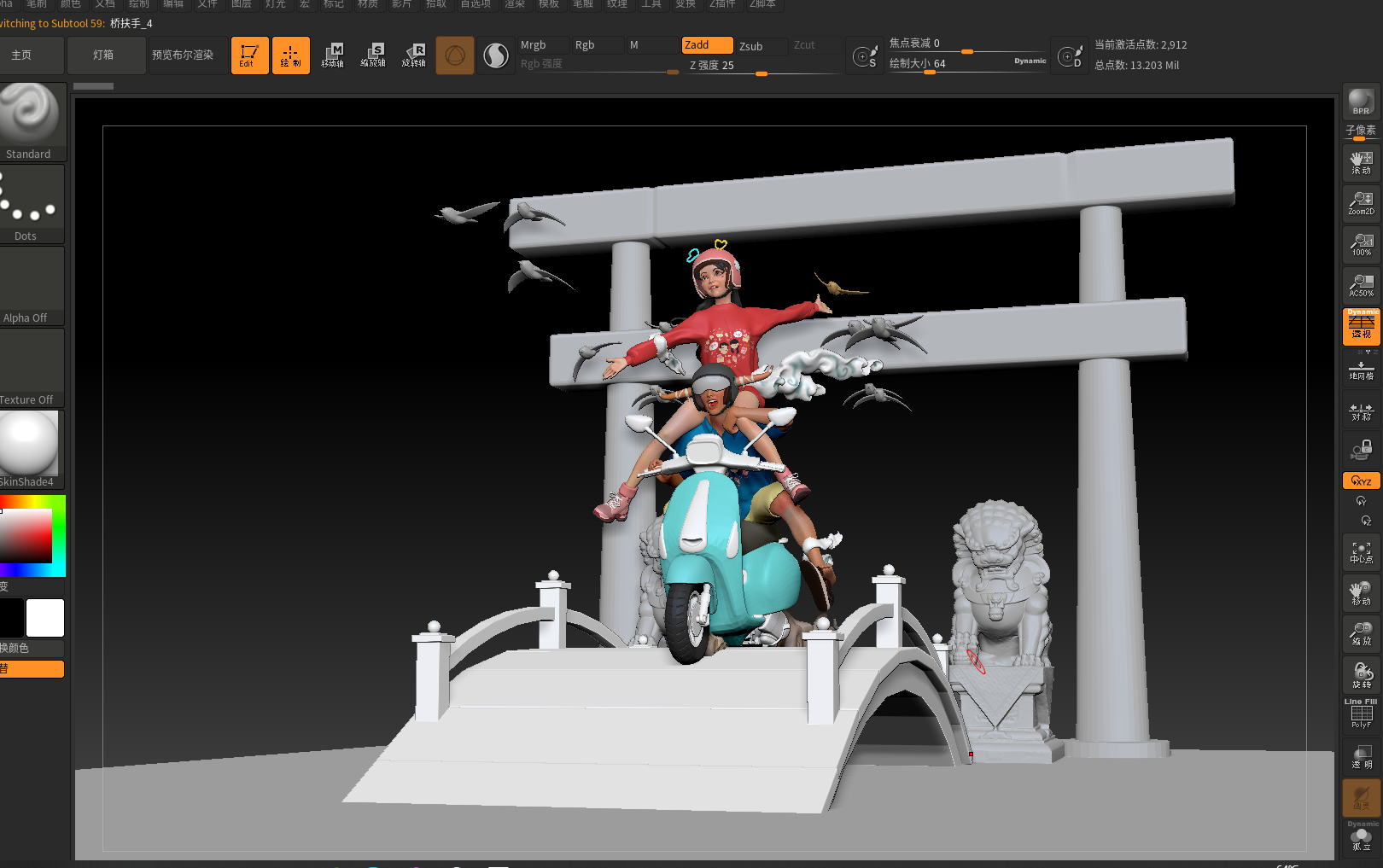Toggle 透明 transparency mode
The width and height of the screenshot is (1383, 868).
(1361, 756)
